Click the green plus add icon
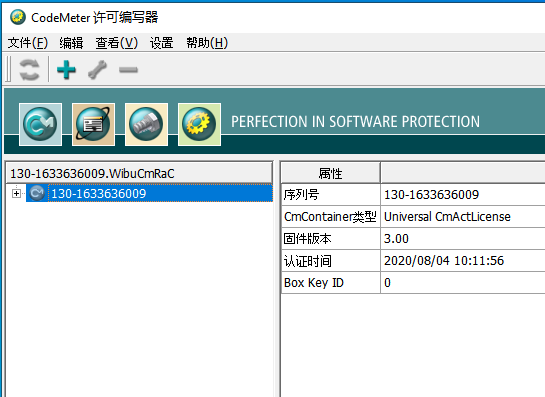The height and width of the screenshot is (397, 545). (66, 70)
